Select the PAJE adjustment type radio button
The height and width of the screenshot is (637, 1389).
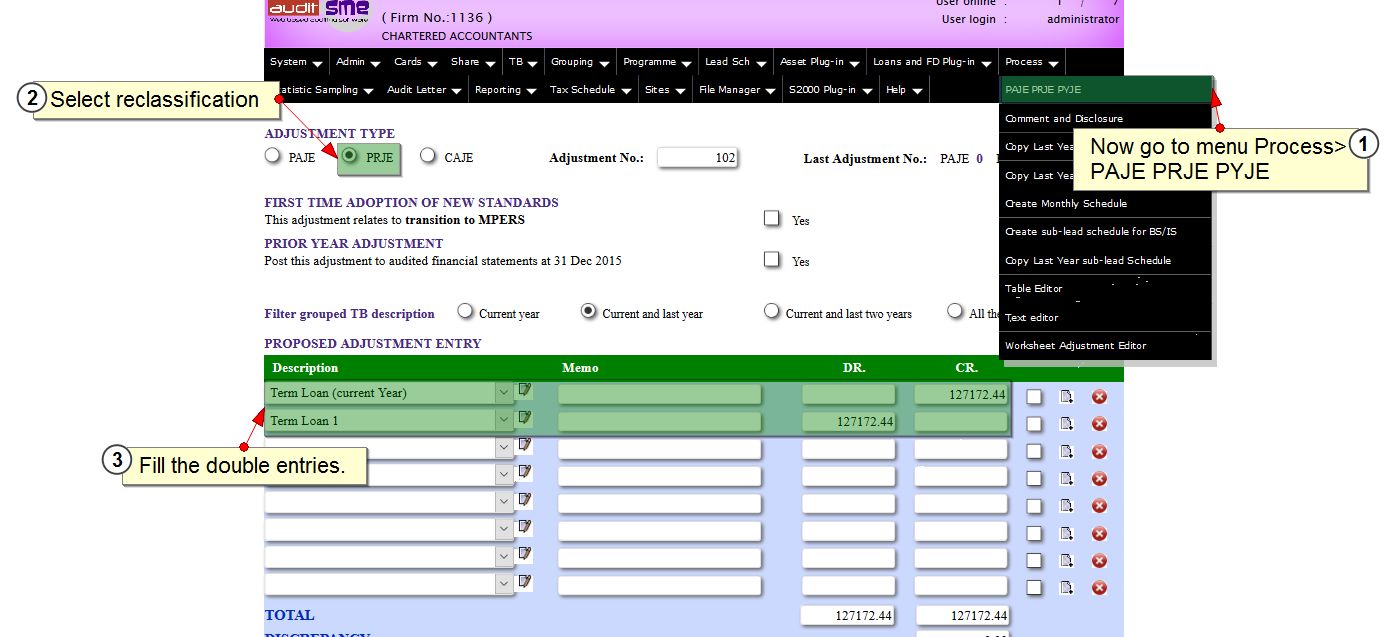click(273, 156)
